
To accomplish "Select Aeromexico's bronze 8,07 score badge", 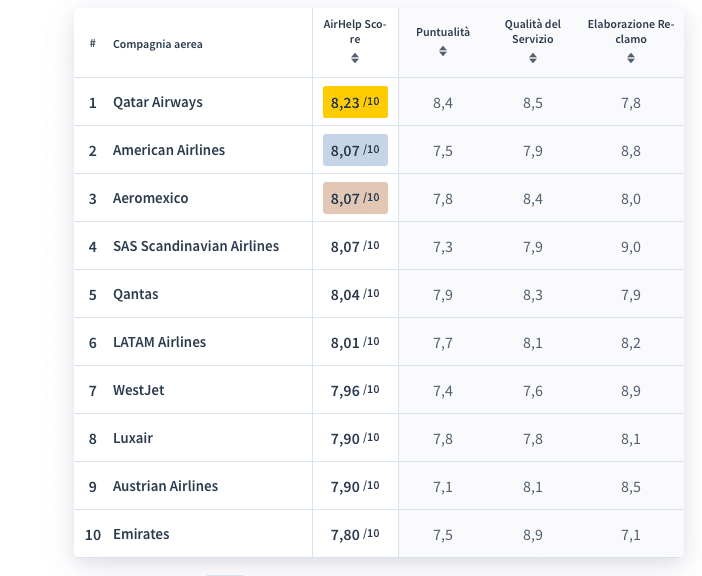I will tap(355, 199).
